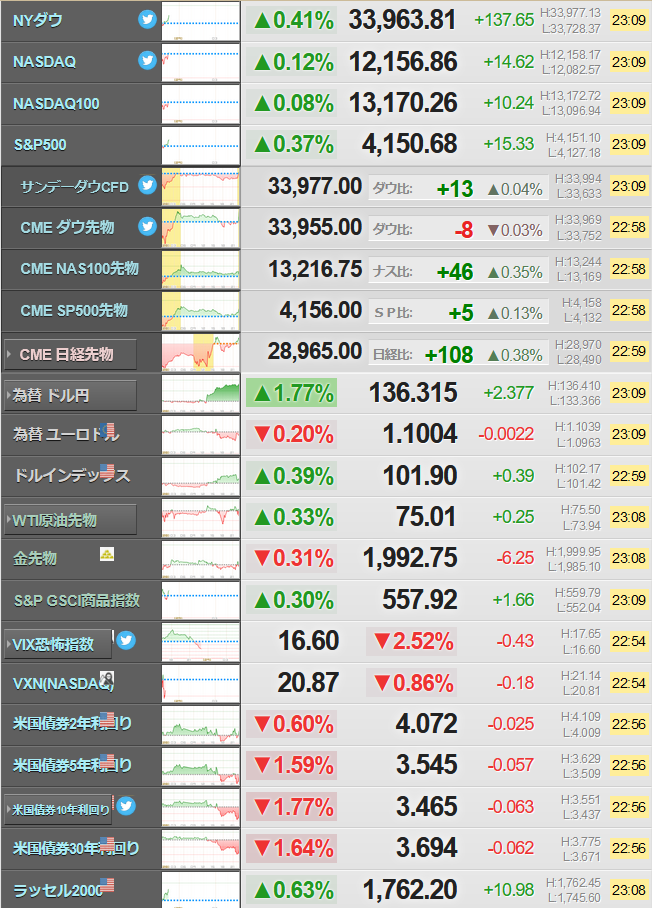The height and width of the screenshot is (908, 652).
Task: Click the ユーロドル rate 1.1004
Action: 420,434
